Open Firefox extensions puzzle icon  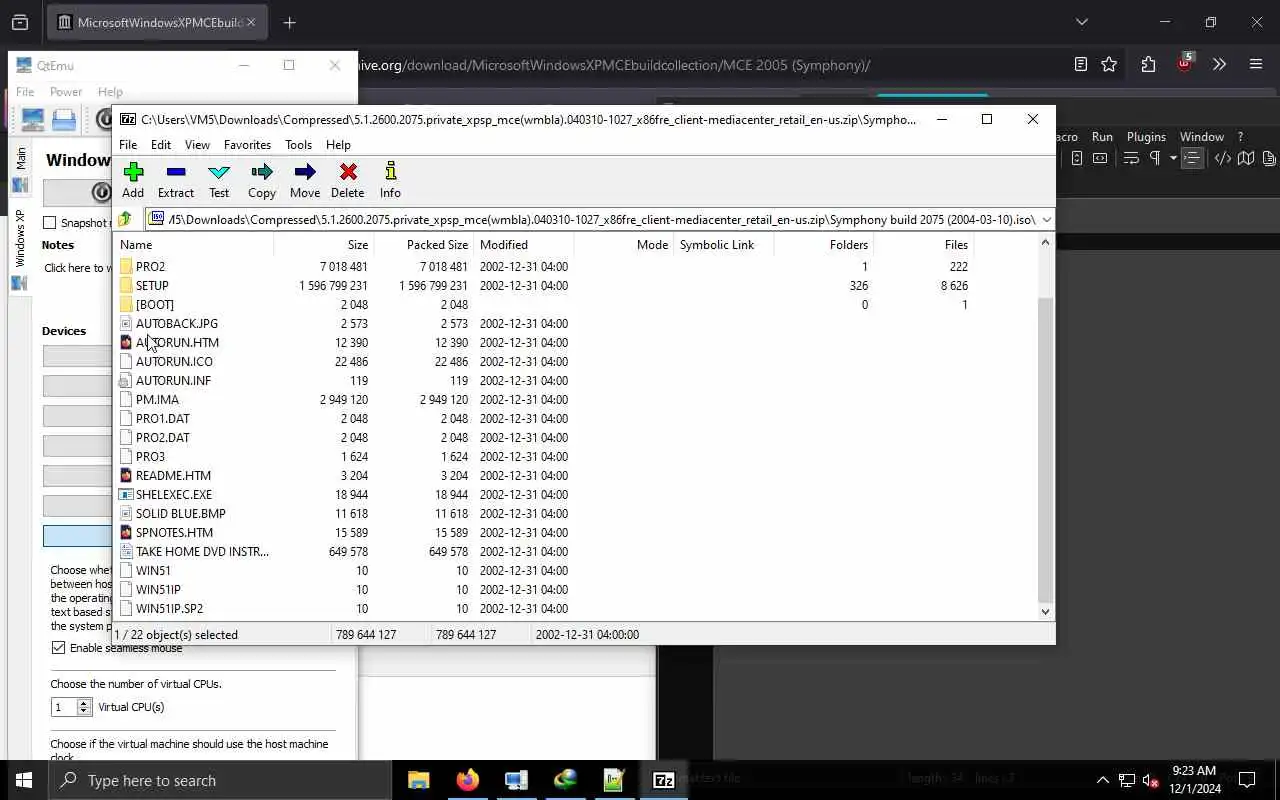click(1148, 65)
